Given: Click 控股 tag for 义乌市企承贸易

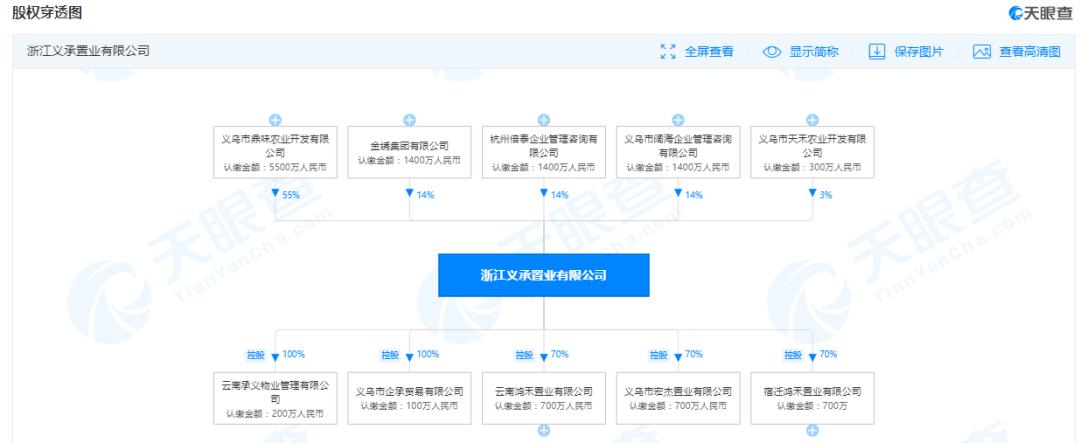Looking at the screenshot, I should pos(390,355).
